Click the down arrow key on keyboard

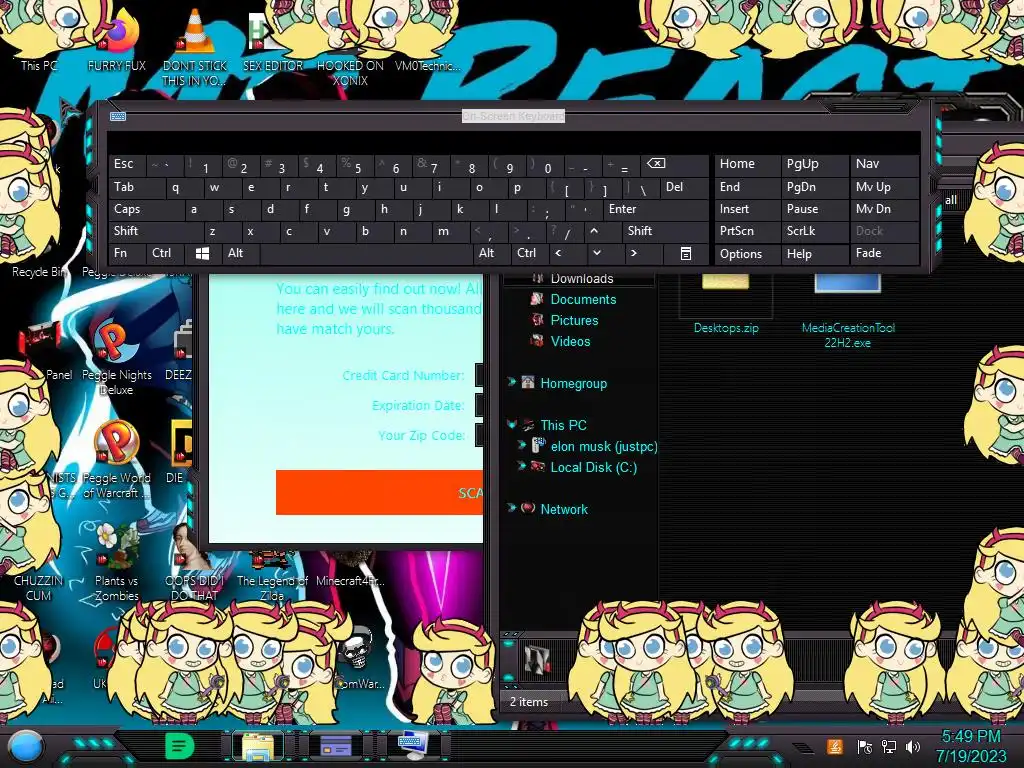pyautogui.click(x=596, y=253)
